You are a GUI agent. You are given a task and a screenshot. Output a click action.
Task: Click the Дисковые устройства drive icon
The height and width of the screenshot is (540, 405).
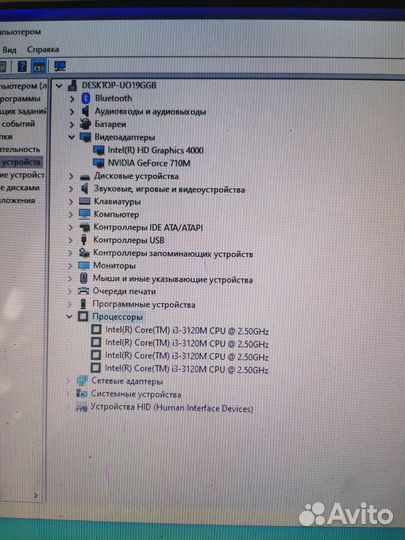(85, 177)
